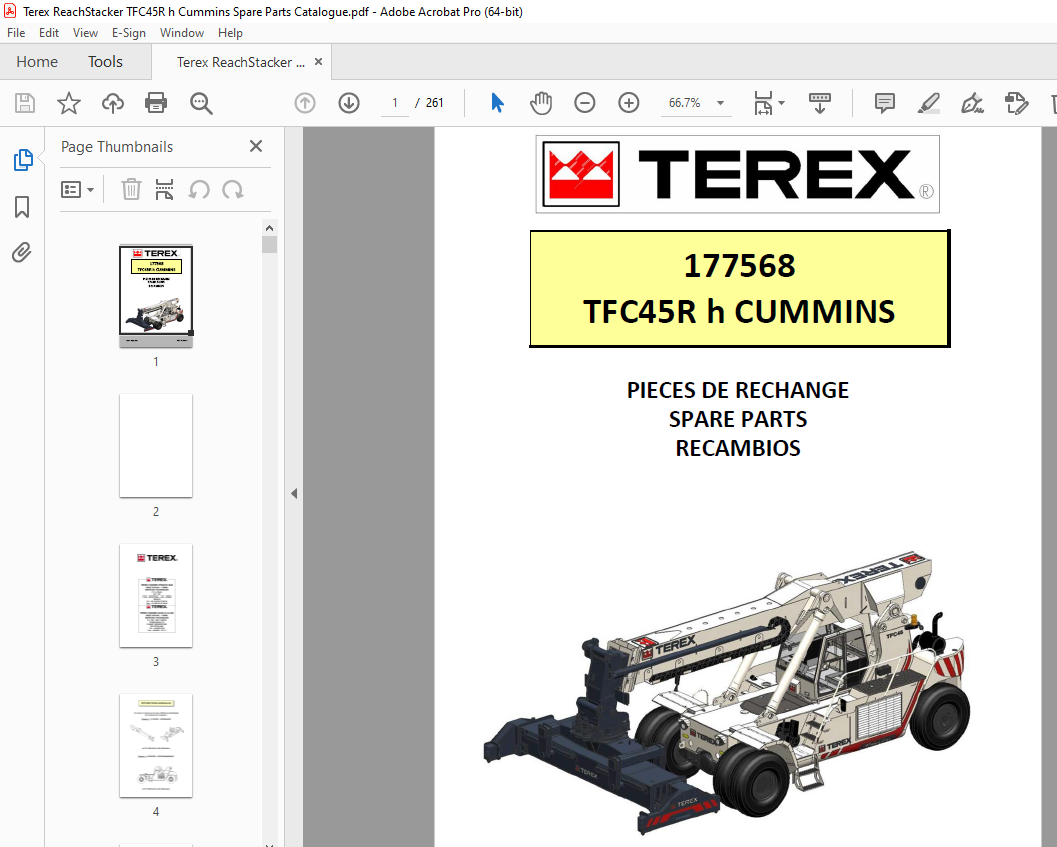Expand fit page options arrow
1057x847 pixels.
click(781, 103)
